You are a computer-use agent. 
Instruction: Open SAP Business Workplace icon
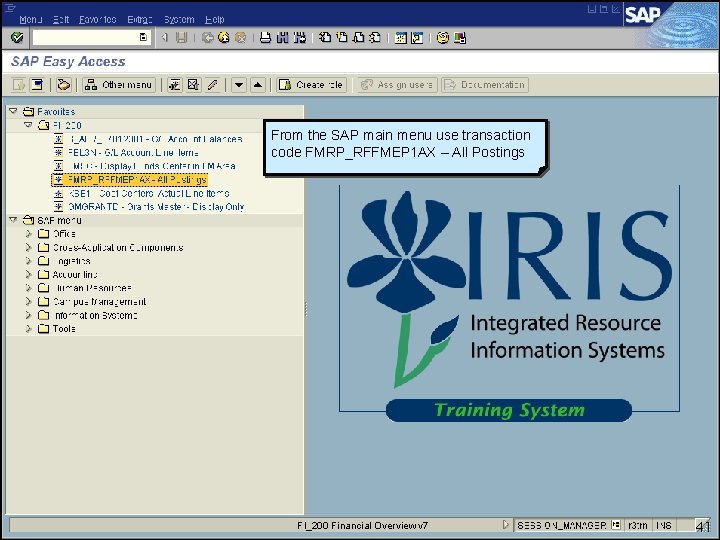(x=63, y=84)
